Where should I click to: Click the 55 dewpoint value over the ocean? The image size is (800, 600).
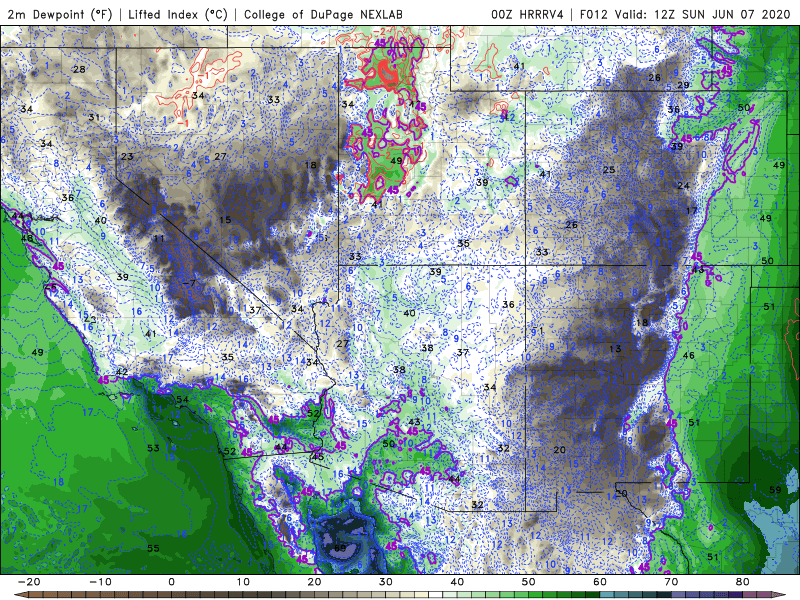pyautogui.click(x=153, y=548)
